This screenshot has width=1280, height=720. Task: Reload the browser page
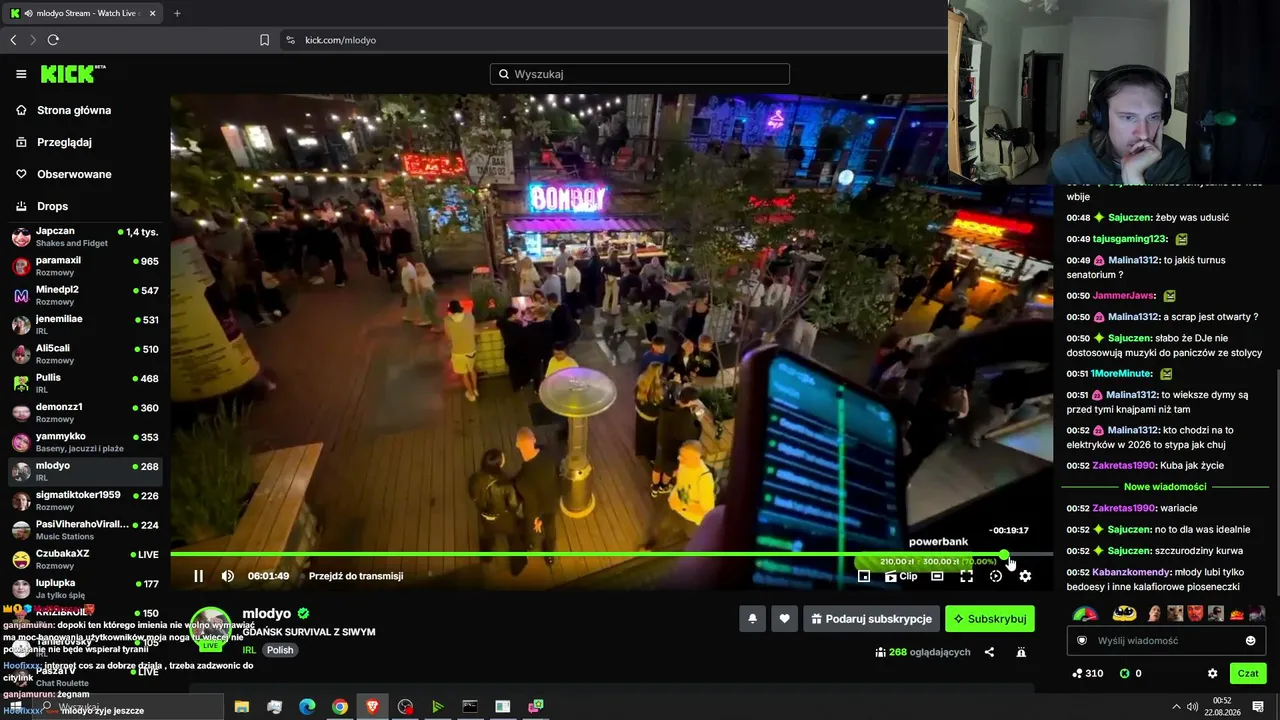coord(53,40)
